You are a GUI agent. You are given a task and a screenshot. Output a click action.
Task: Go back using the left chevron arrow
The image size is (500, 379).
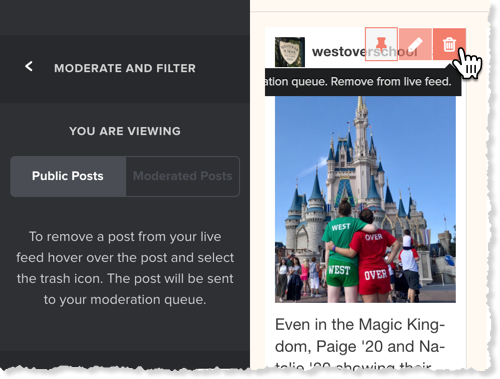coord(29,66)
